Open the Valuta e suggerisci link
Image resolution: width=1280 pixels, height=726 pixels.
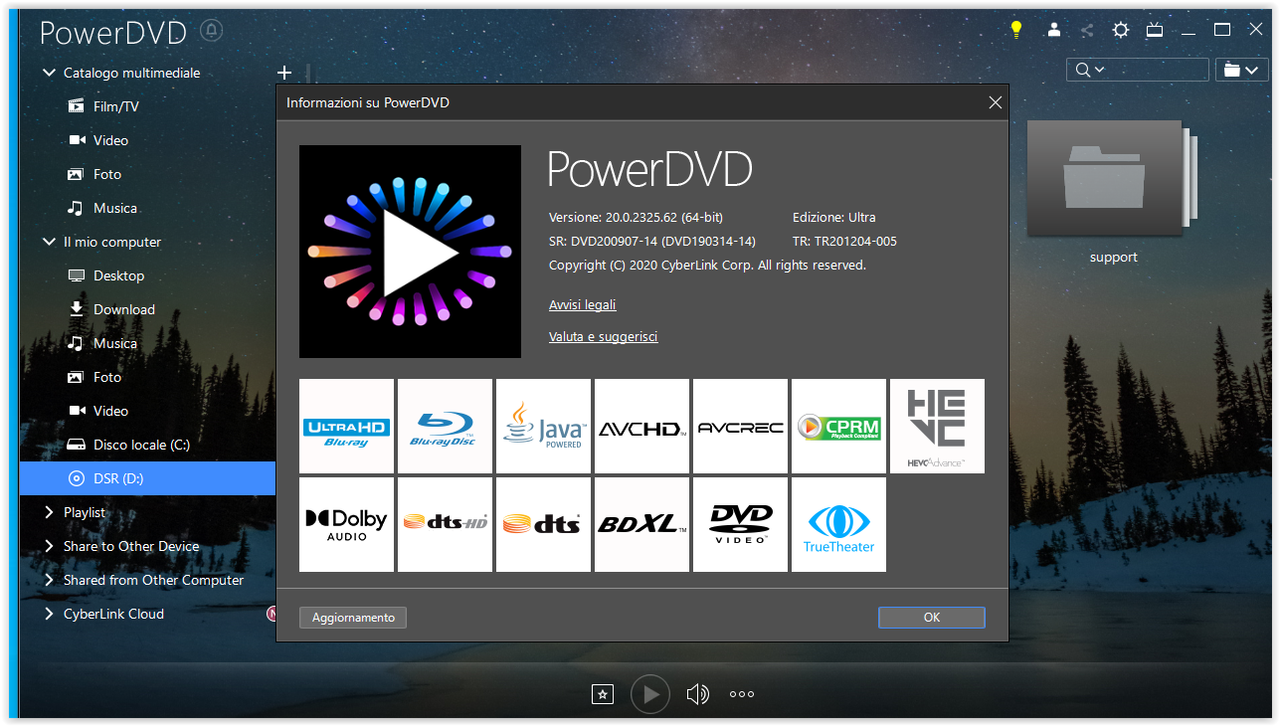(603, 337)
